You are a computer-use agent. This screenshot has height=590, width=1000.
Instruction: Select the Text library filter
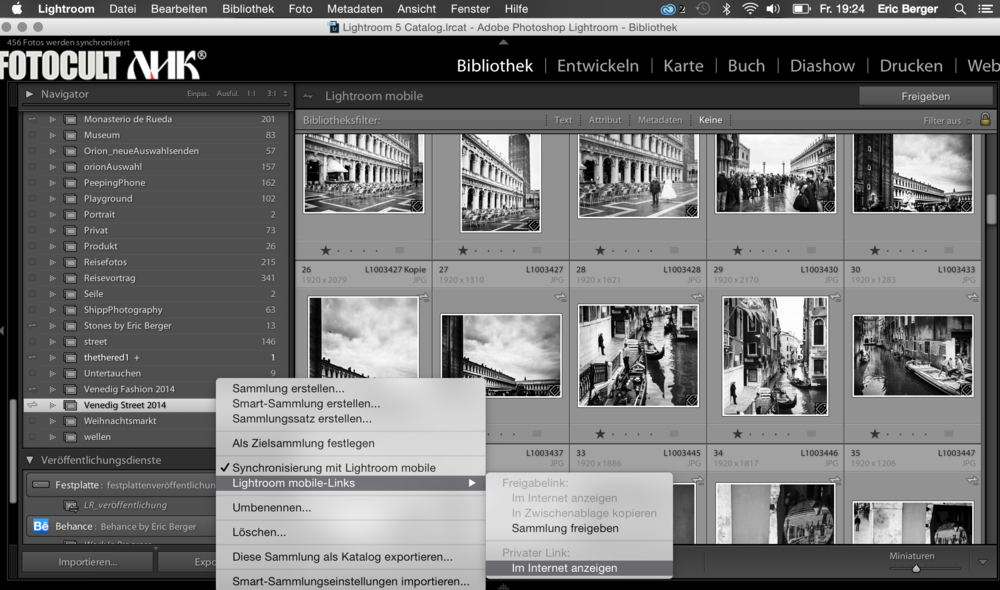[x=563, y=120]
